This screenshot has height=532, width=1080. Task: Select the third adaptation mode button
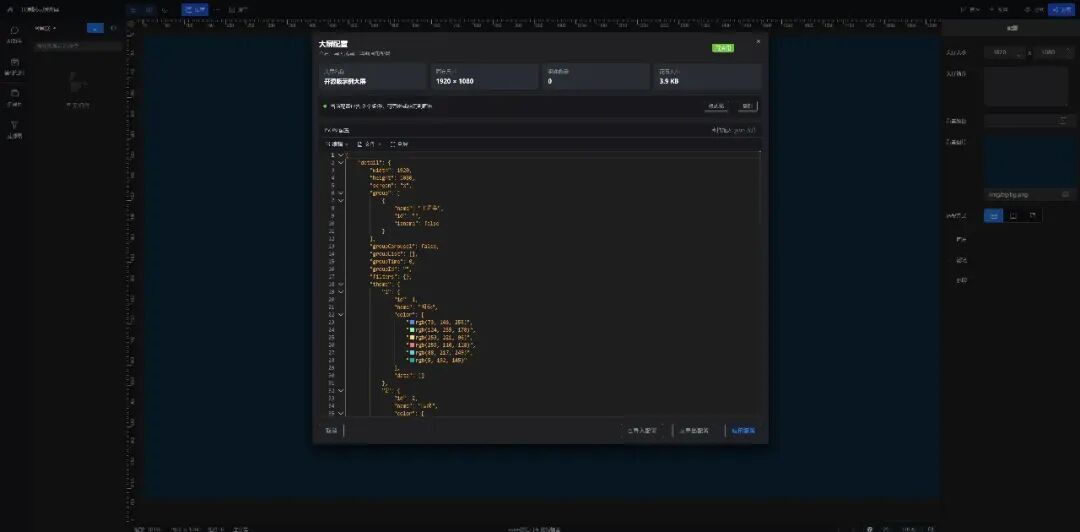[x=1032, y=216]
